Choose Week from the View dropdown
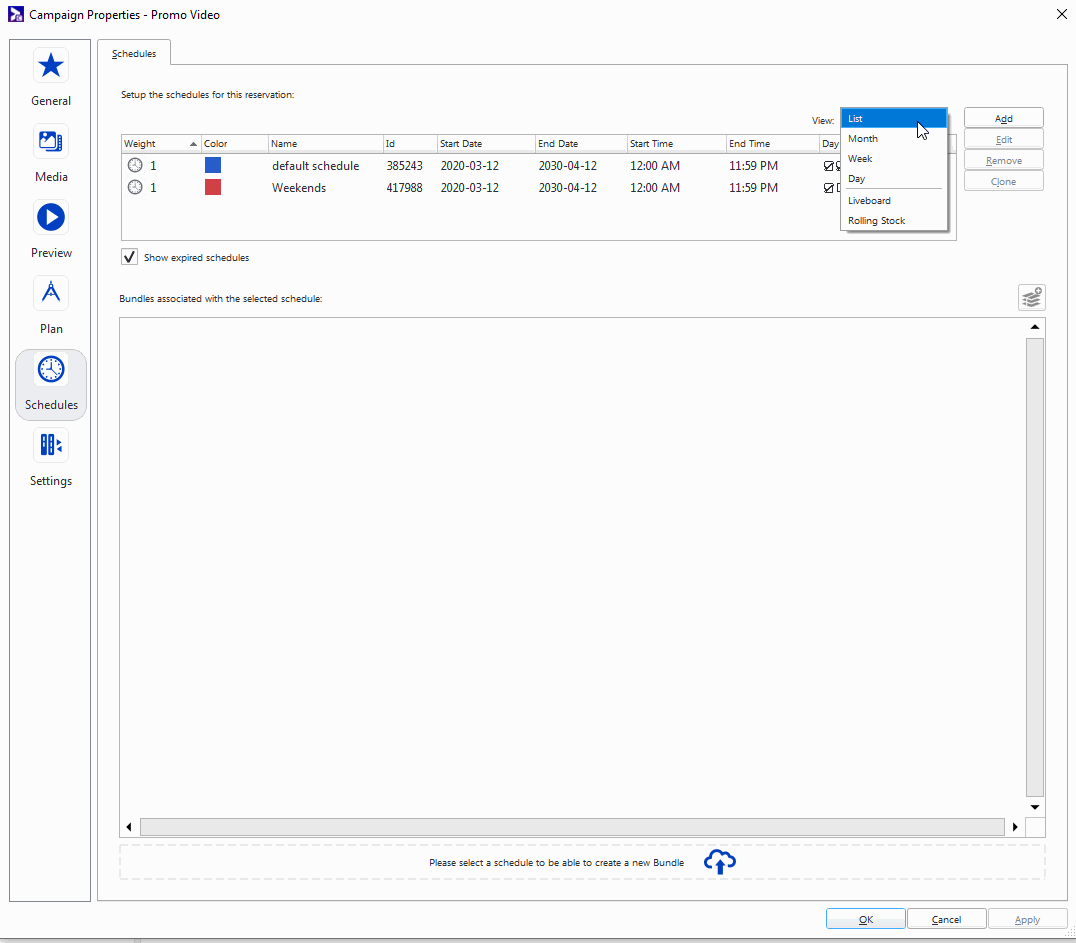 tap(860, 159)
